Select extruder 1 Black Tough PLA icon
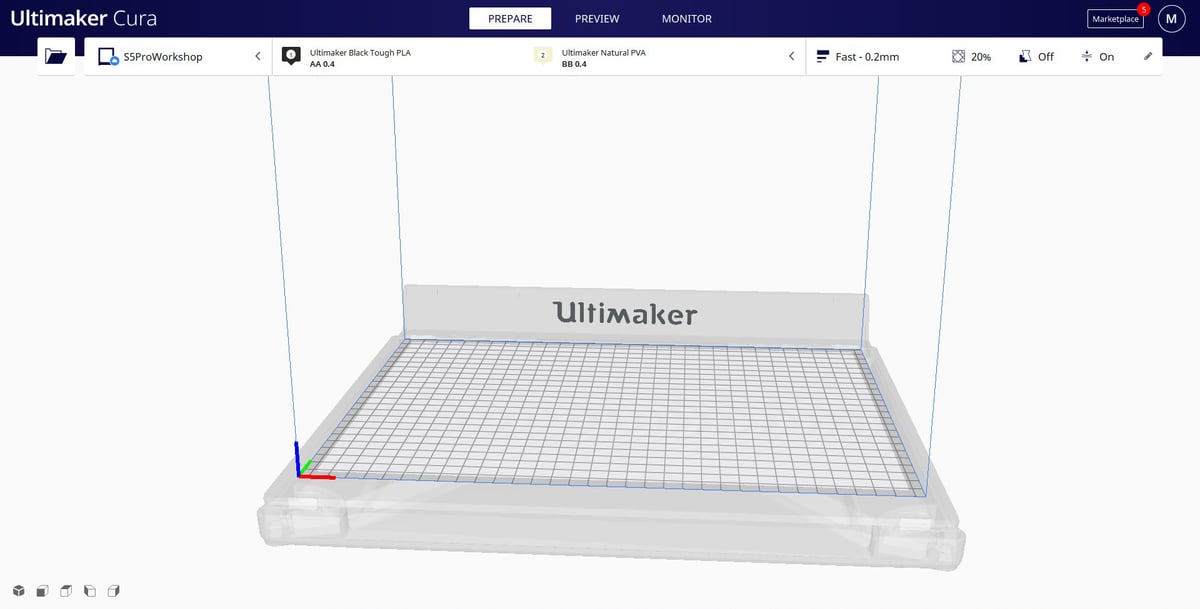Image resolution: width=1200 pixels, height=609 pixels. (291, 56)
